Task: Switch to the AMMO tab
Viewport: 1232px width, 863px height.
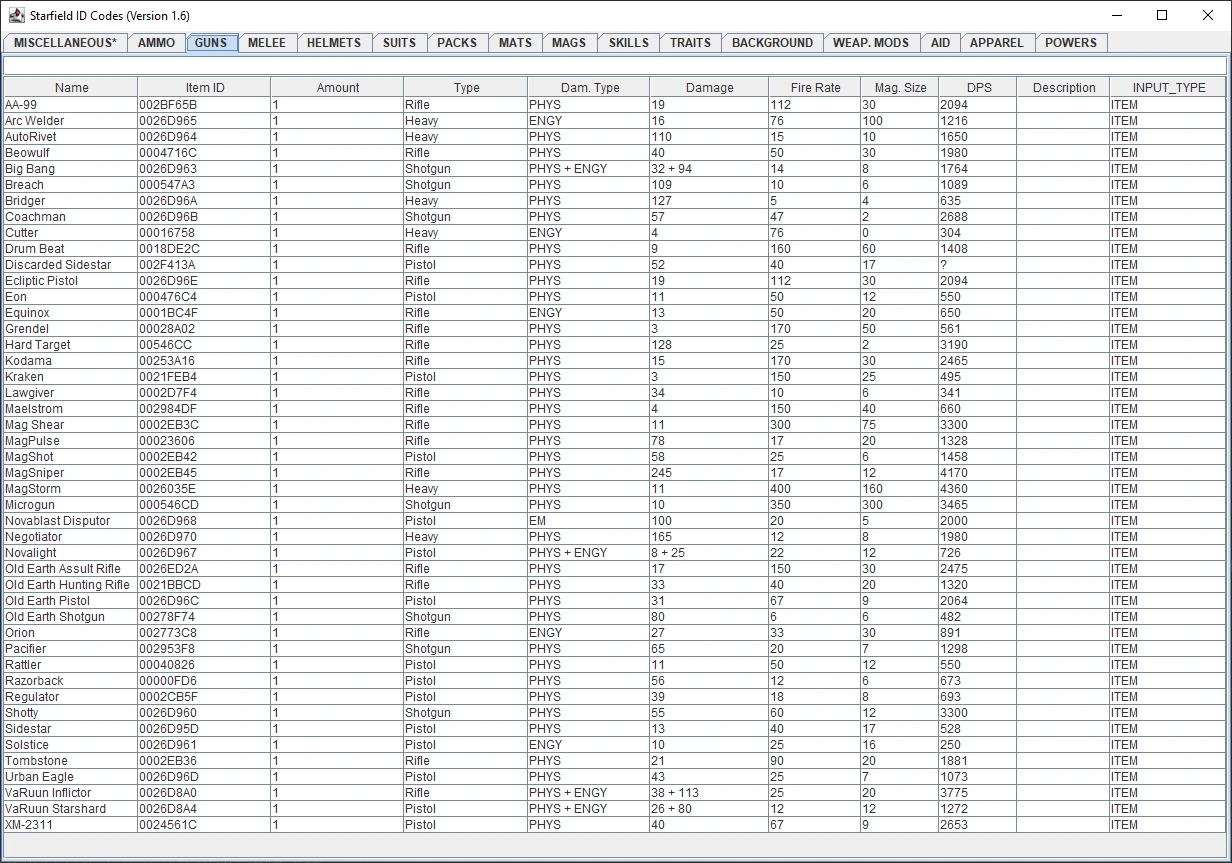Action: [x=157, y=43]
